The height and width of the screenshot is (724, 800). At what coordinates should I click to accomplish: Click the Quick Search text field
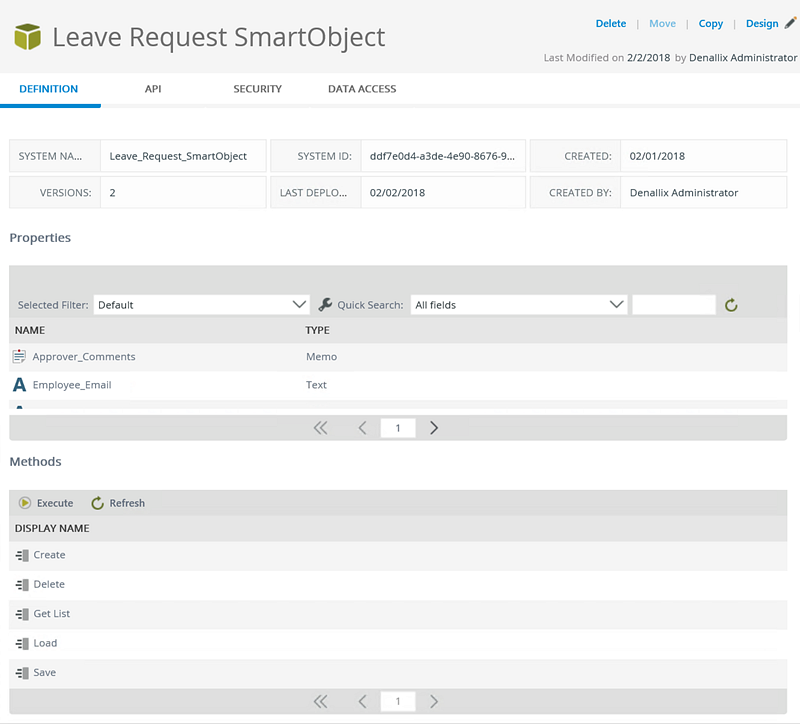(x=674, y=305)
